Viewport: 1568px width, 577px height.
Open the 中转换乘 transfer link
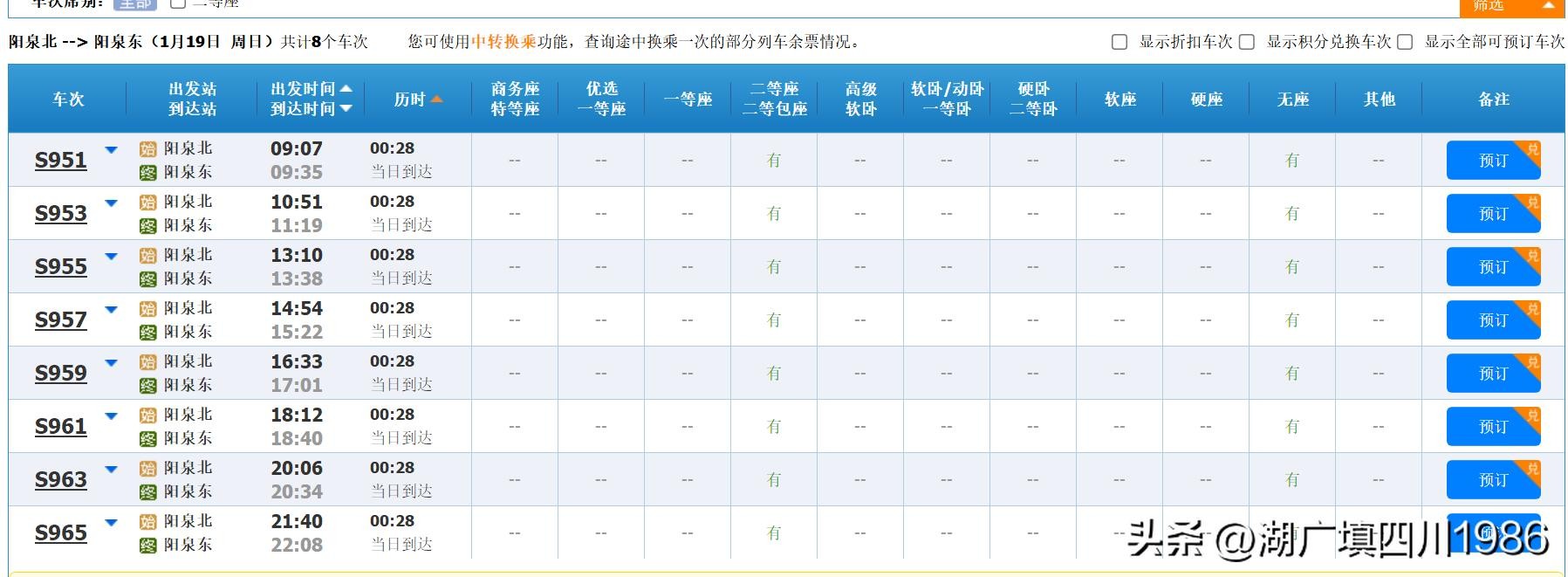pyautogui.click(x=503, y=42)
